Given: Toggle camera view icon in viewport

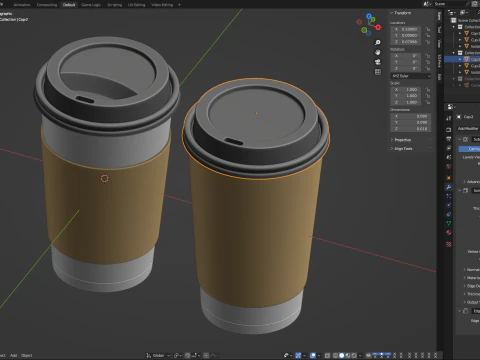Looking at the screenshot, I should click(377, 62).
